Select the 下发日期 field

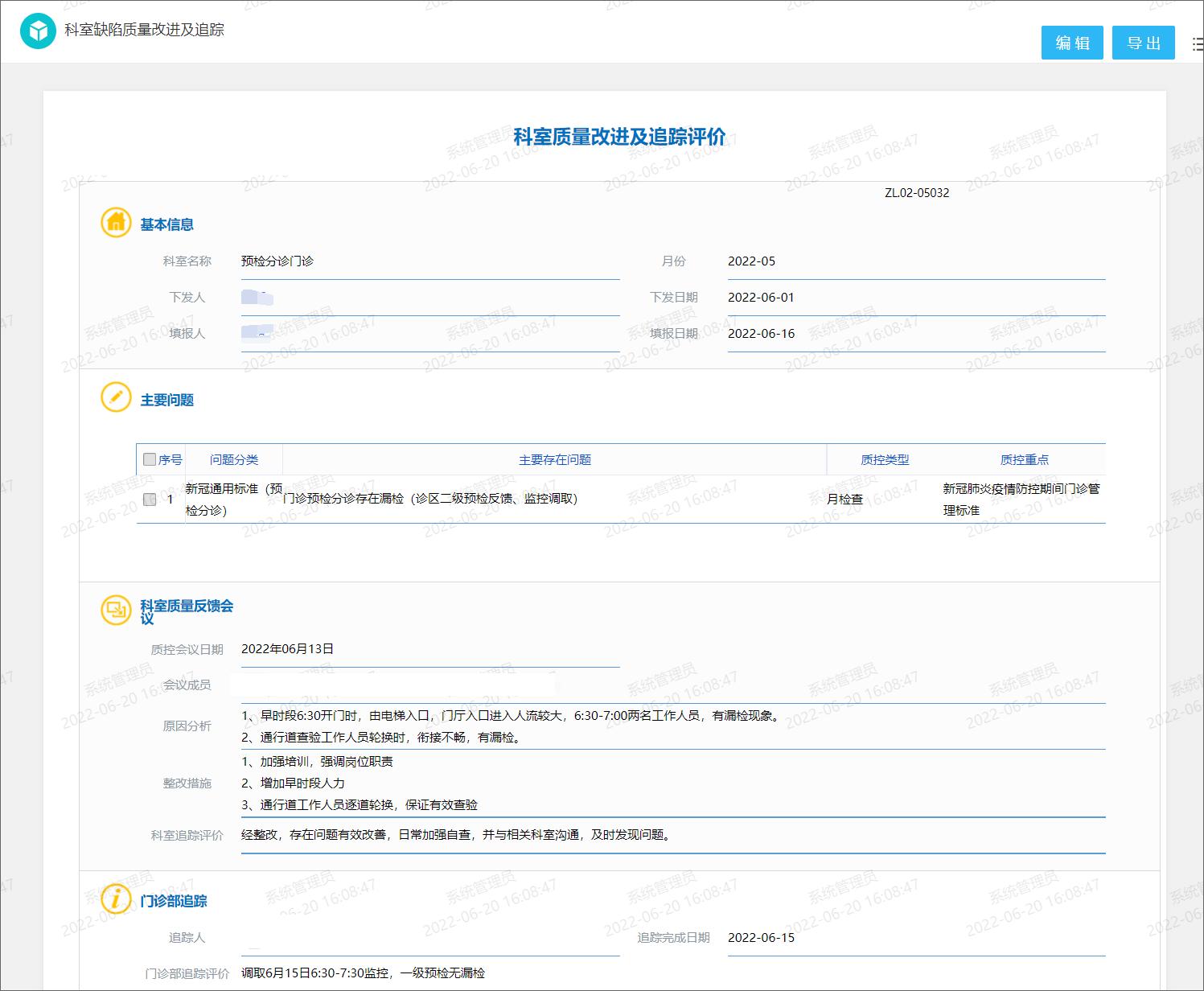tap(915, 297)
